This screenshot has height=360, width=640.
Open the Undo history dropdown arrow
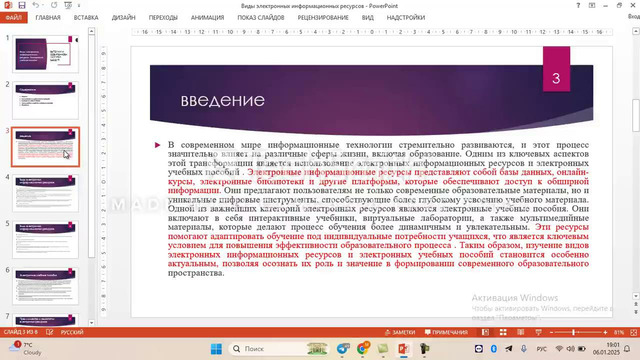(x=43, y=6)
